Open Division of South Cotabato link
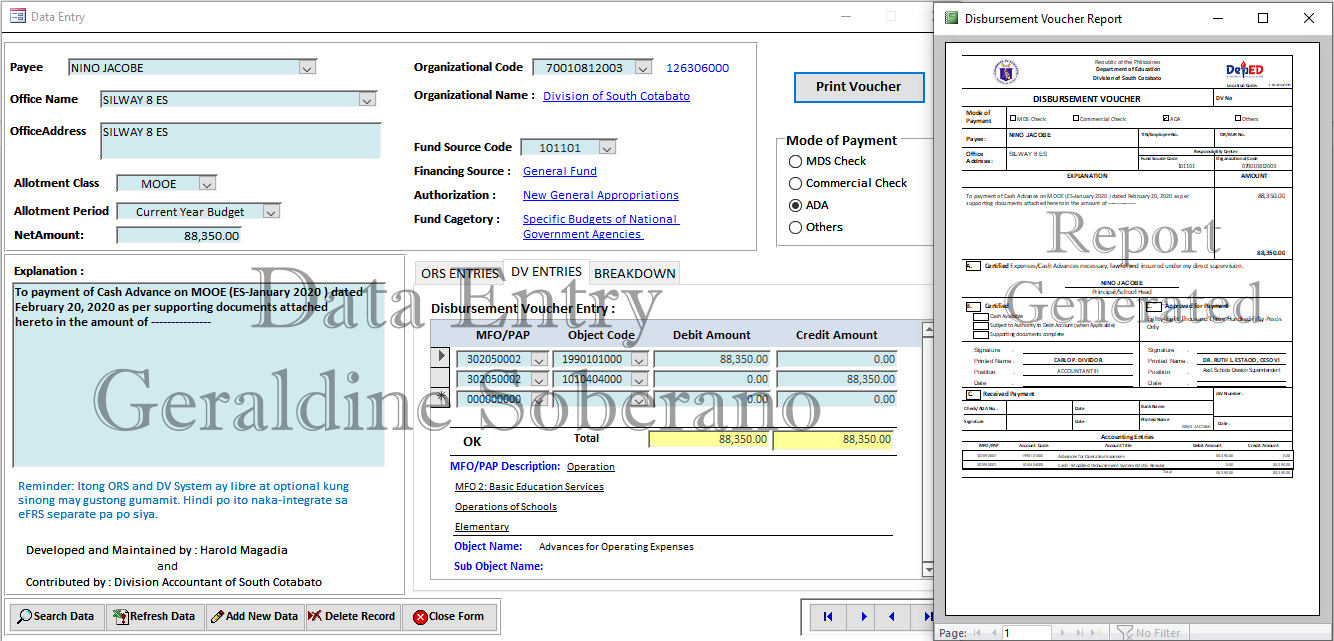Viewport: 1334px width, 641px height. tap(616, 96)
